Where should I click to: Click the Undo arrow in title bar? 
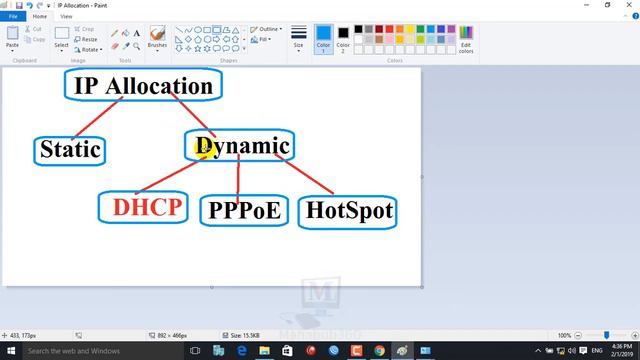click(x=29, y=6)
